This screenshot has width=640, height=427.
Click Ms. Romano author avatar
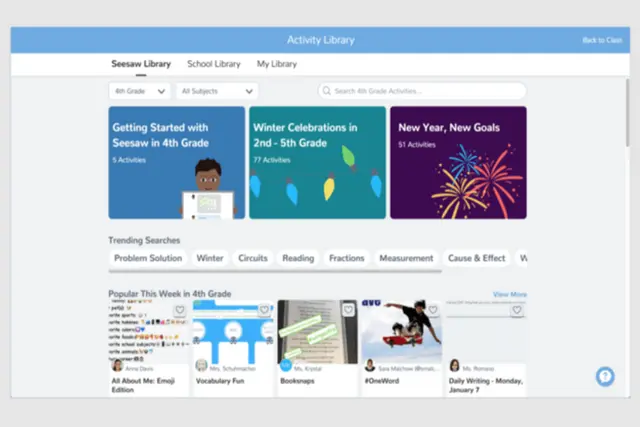[454, 365]
